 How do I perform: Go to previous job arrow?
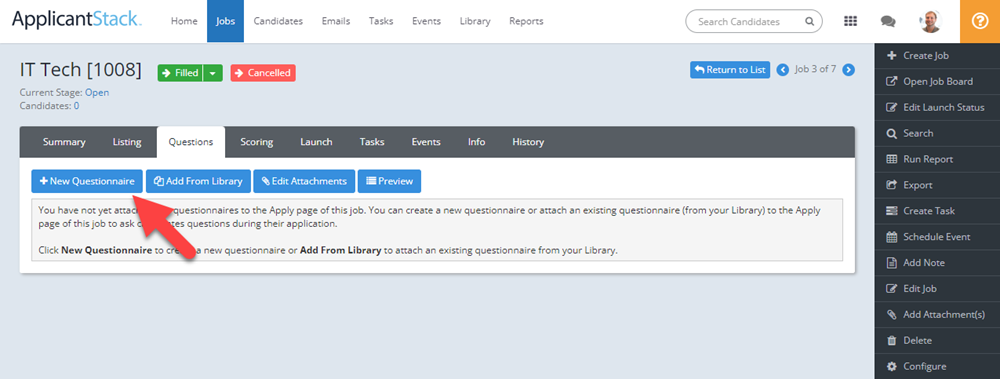tap(783, 70)
